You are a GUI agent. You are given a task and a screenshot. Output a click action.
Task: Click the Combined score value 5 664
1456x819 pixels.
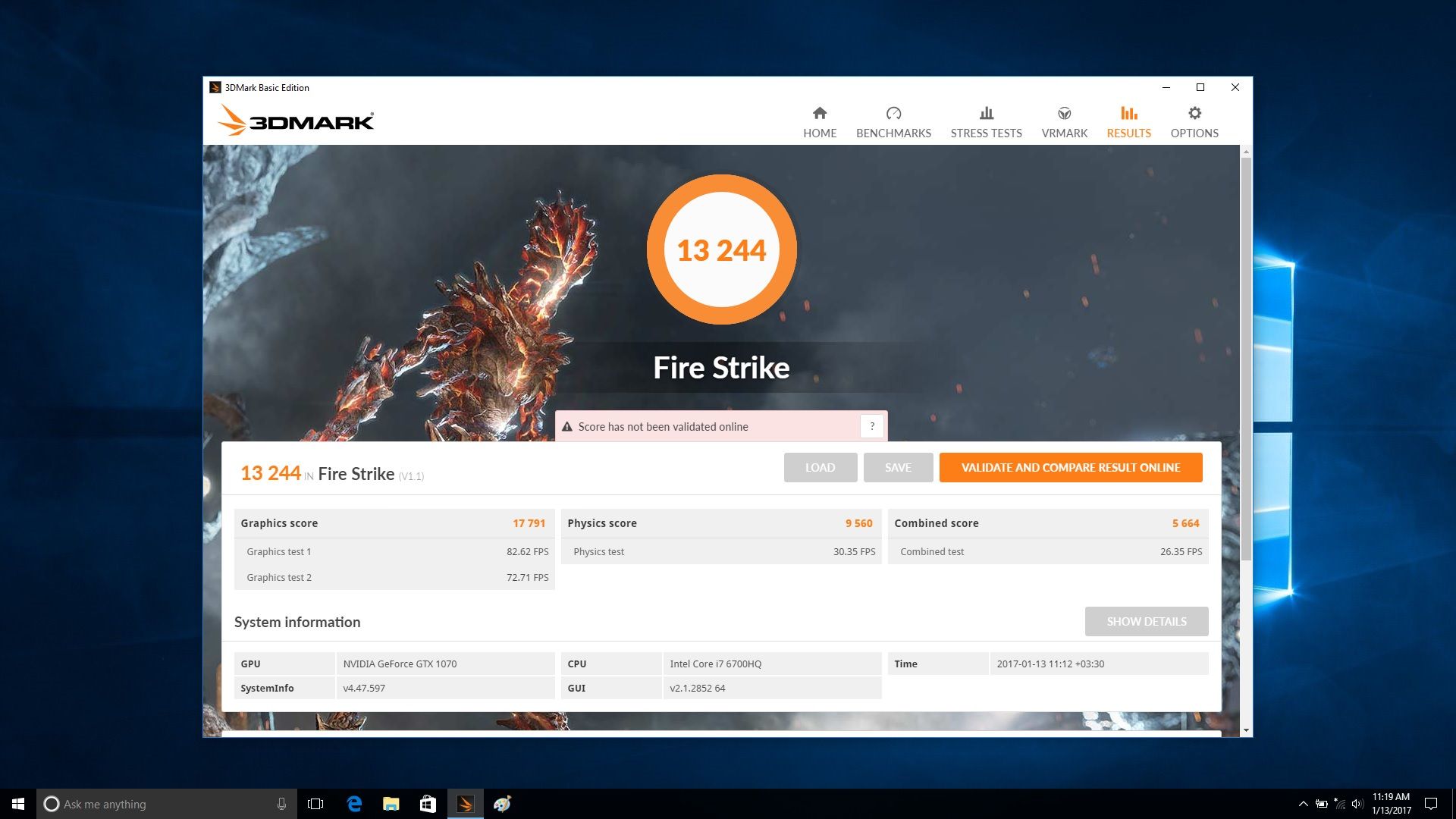(x=1185, y=523)
